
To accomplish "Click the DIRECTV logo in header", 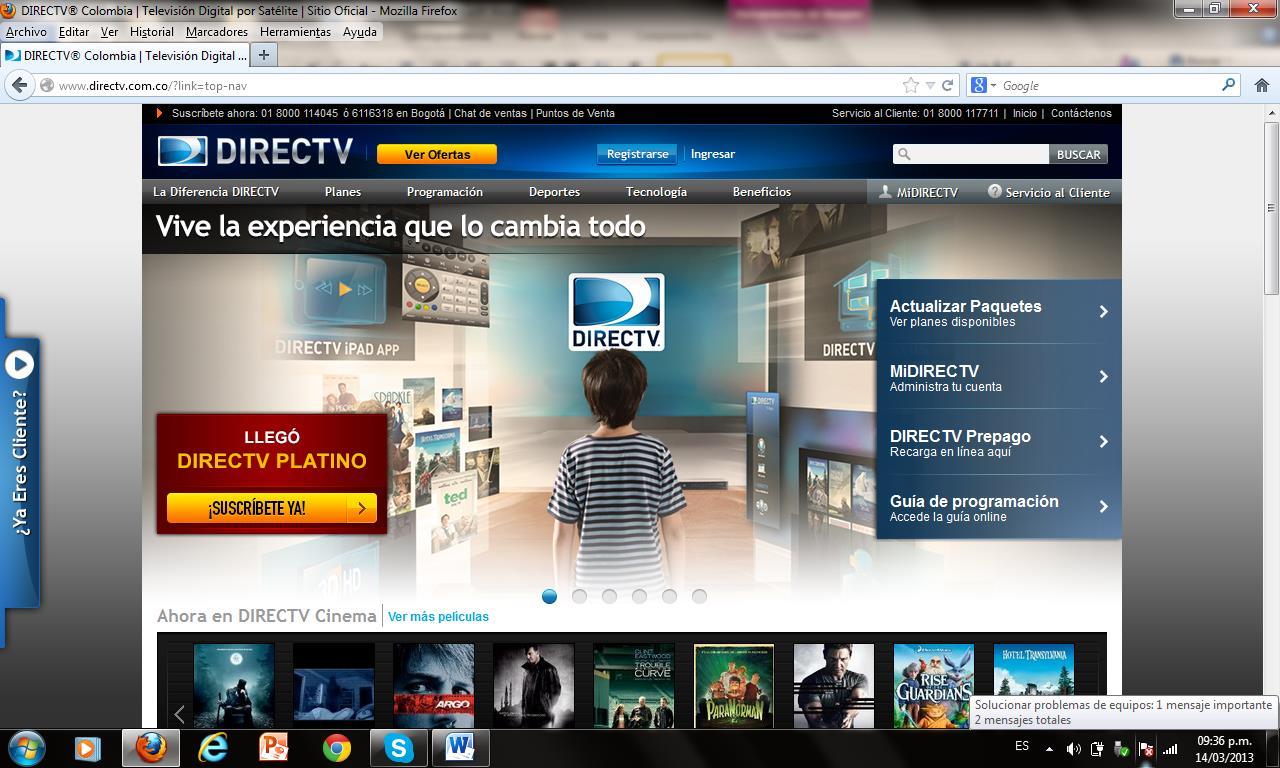I will coord(256,151).
